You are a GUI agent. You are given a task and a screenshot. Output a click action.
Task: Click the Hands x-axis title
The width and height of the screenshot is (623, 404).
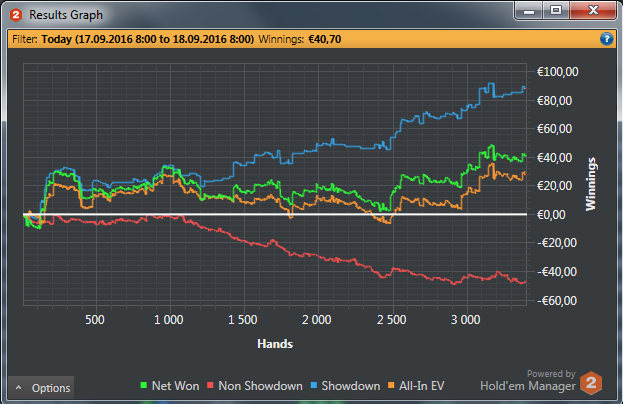click(275, 344)
